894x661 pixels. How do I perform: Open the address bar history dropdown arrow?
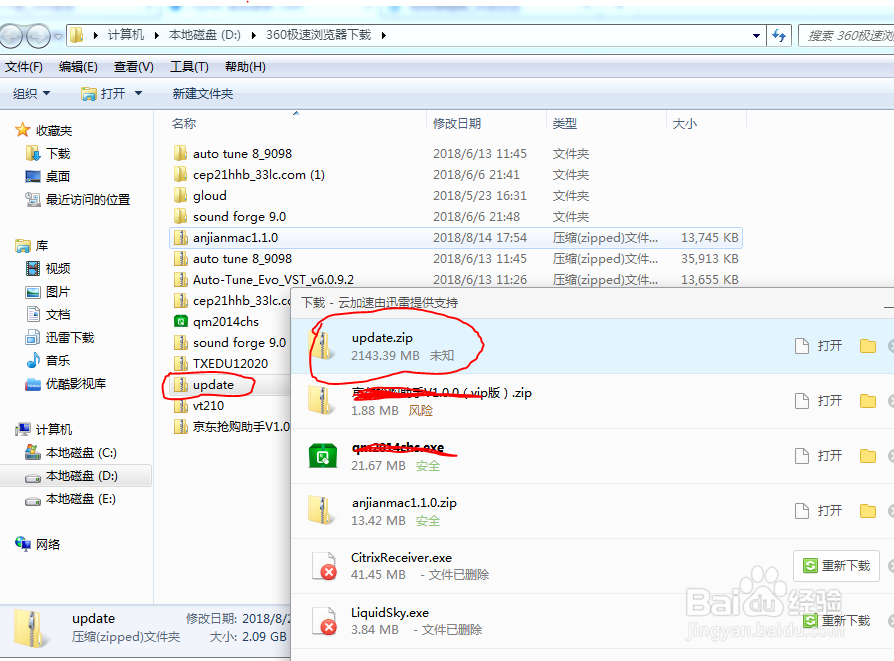(x=756, y=36)
